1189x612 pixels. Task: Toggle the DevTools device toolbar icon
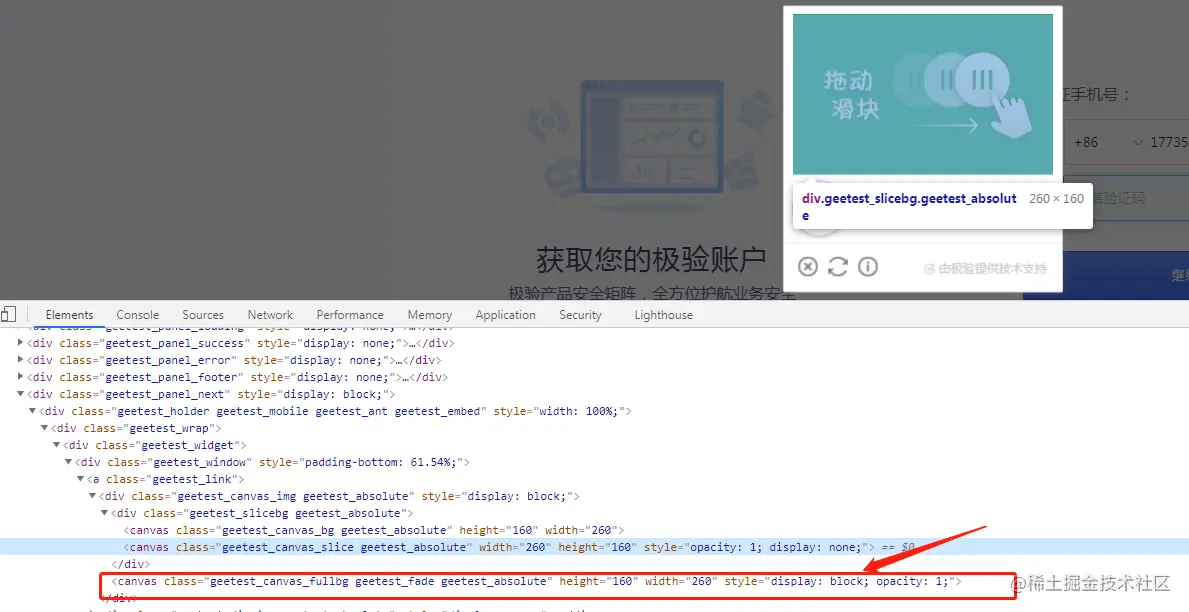coord(10,314)
